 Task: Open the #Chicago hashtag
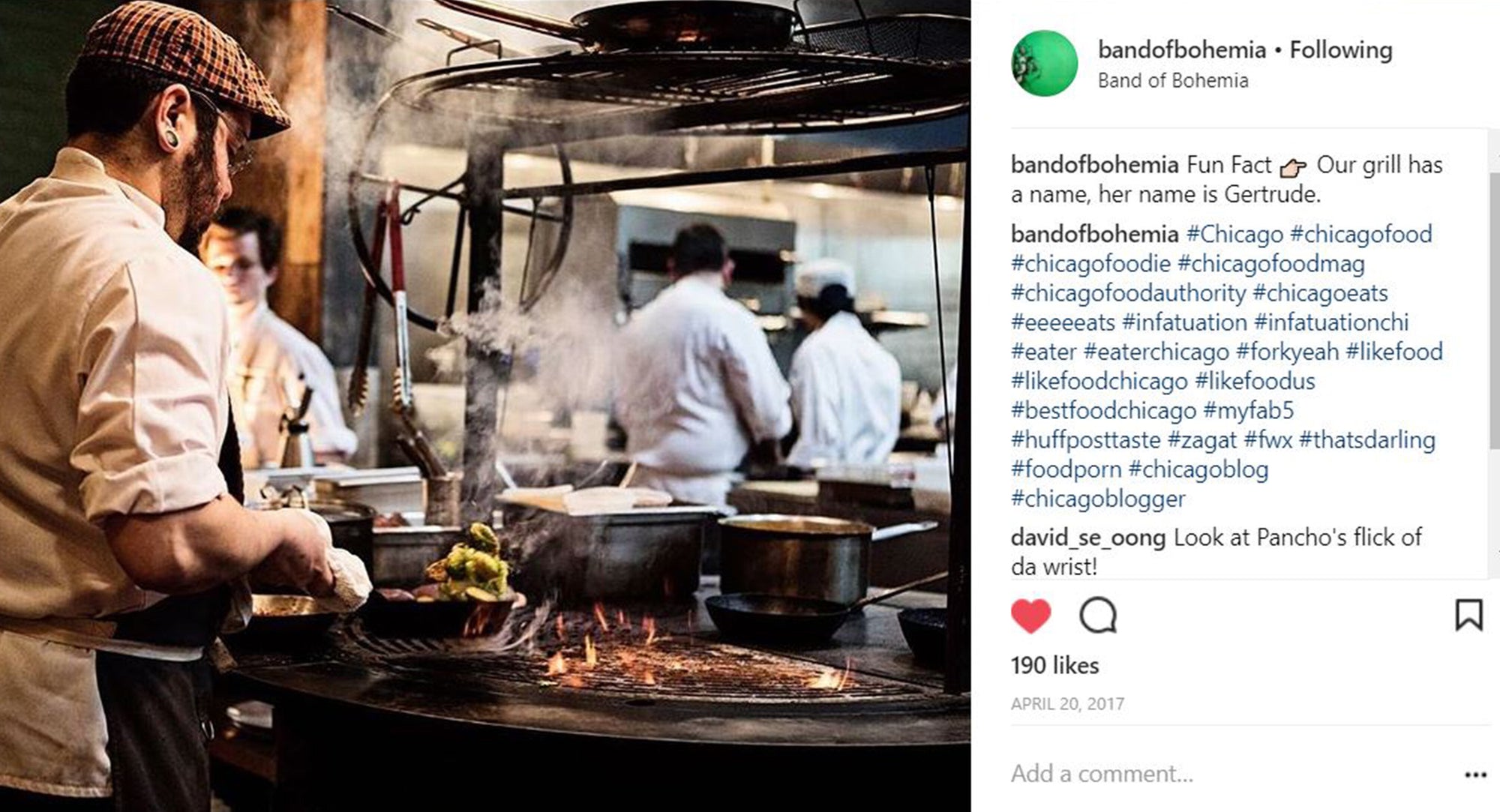(1234, 234)
